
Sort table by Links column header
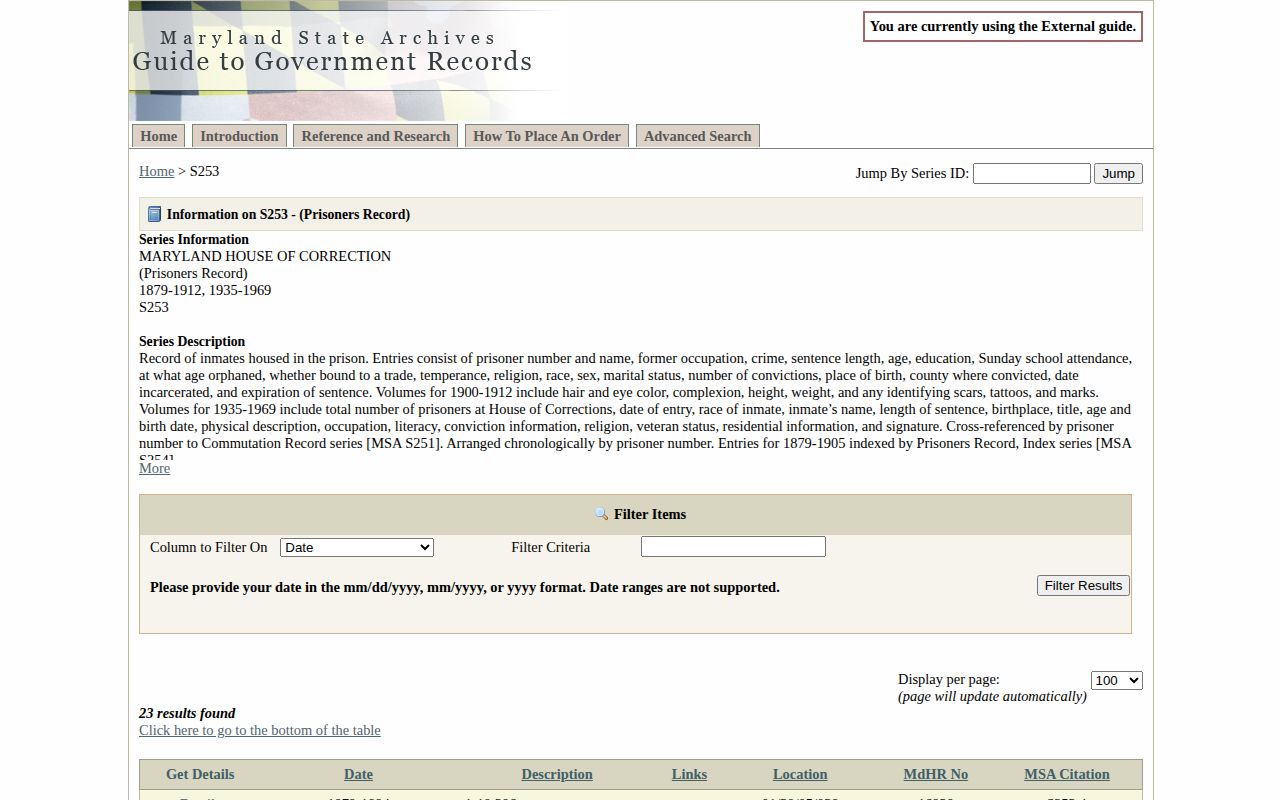689,774
